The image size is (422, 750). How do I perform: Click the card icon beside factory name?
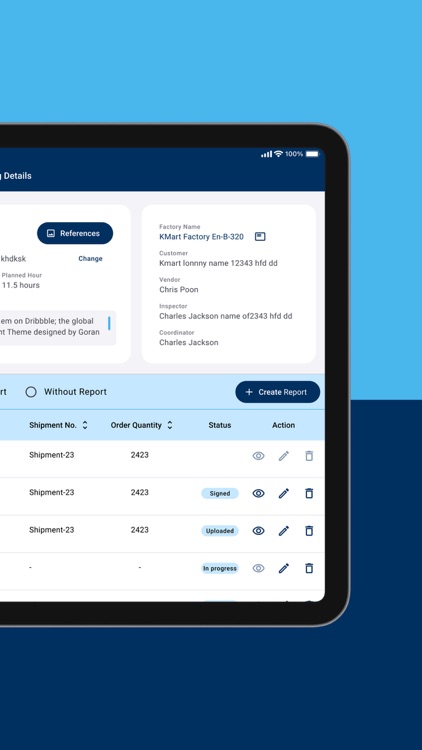click(x=260, y=237)
